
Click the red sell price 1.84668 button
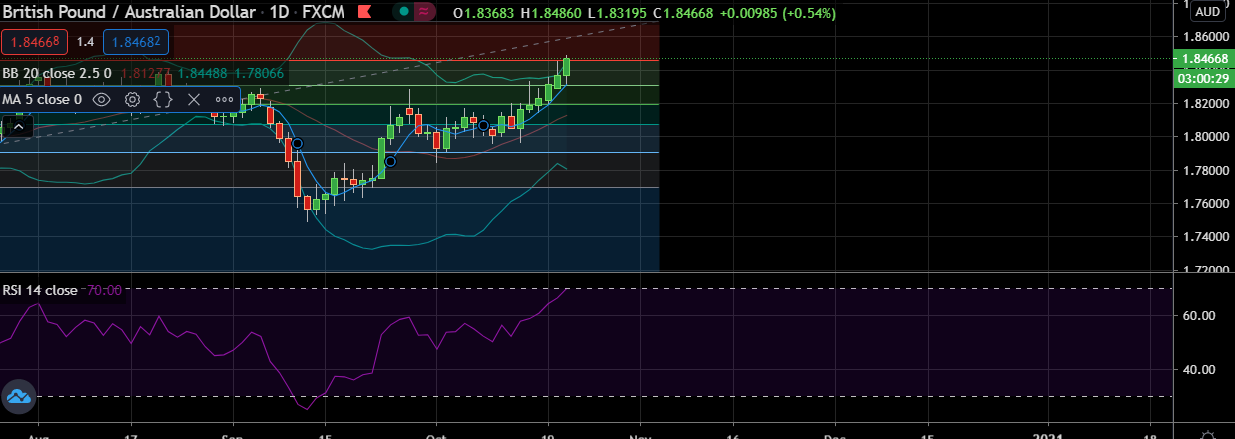coord(33,43)
